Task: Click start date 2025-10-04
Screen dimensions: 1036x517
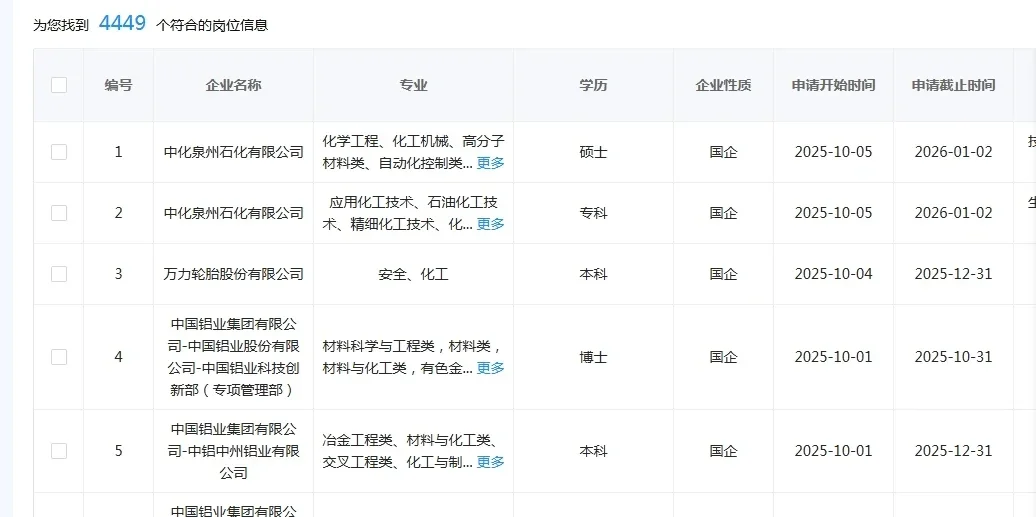Action: [x=833, y=274]
